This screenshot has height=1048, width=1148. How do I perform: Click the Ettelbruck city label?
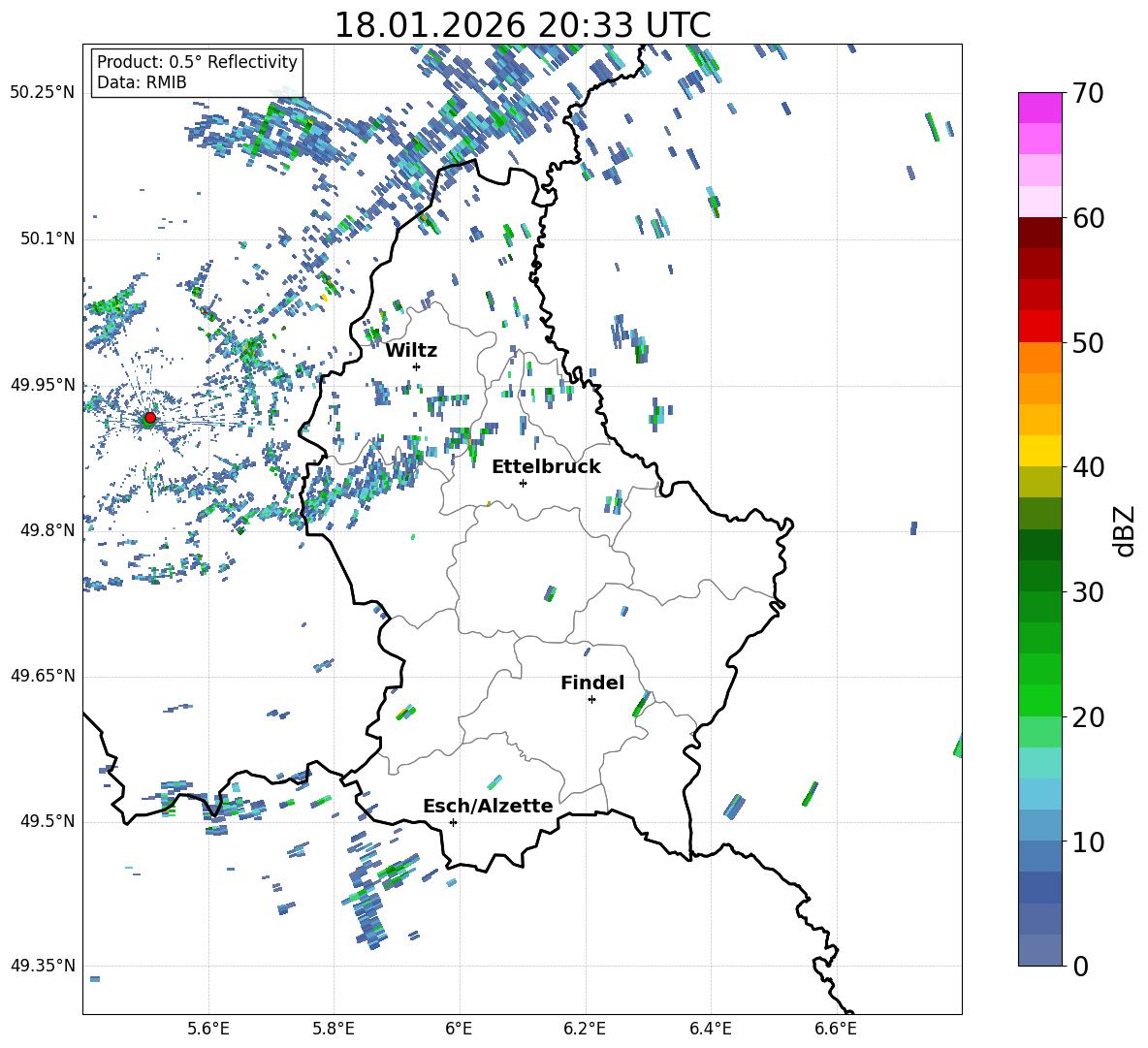coord(546,467)
